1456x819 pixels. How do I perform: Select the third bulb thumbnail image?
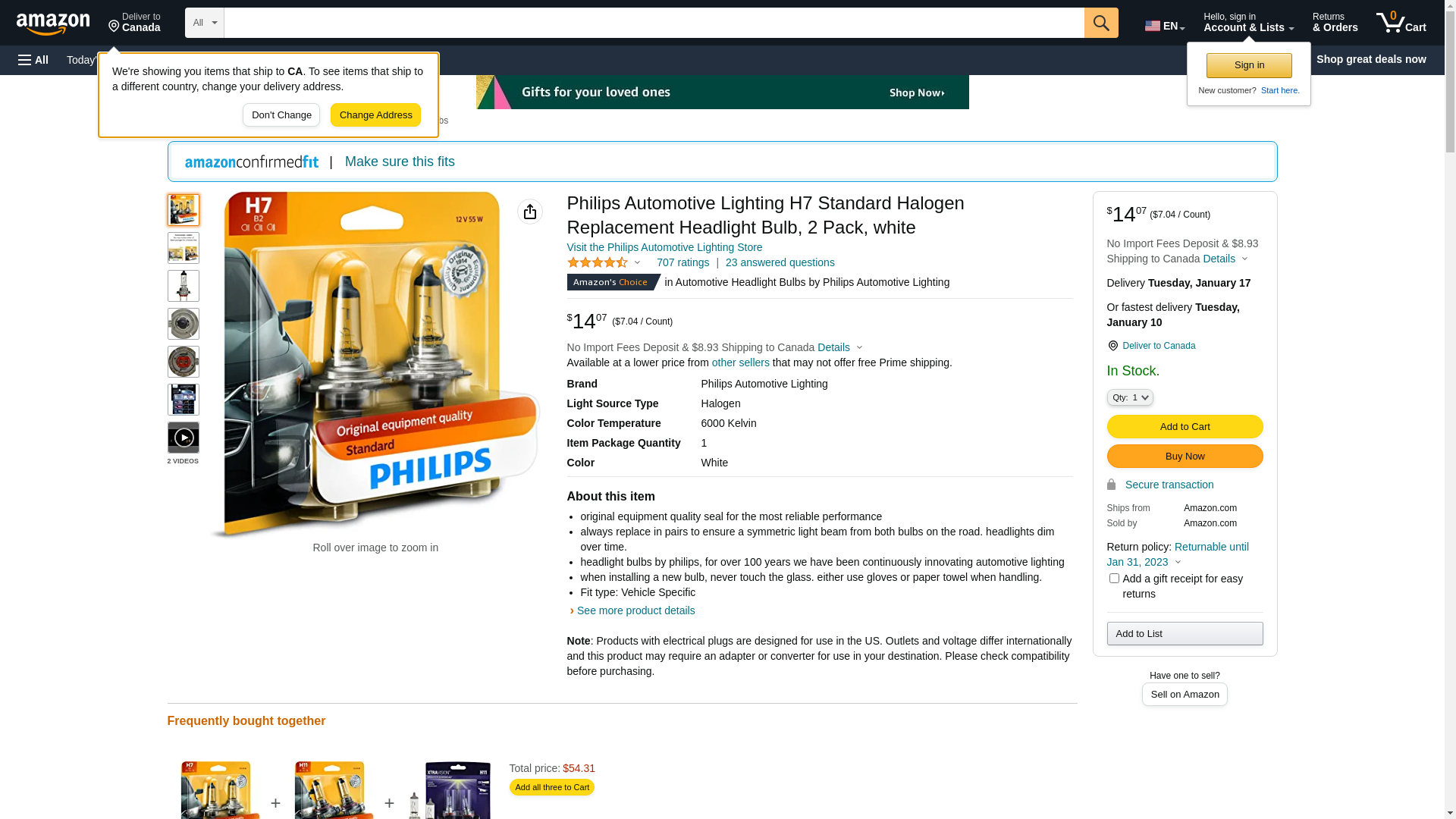click(x=184, y=286)
